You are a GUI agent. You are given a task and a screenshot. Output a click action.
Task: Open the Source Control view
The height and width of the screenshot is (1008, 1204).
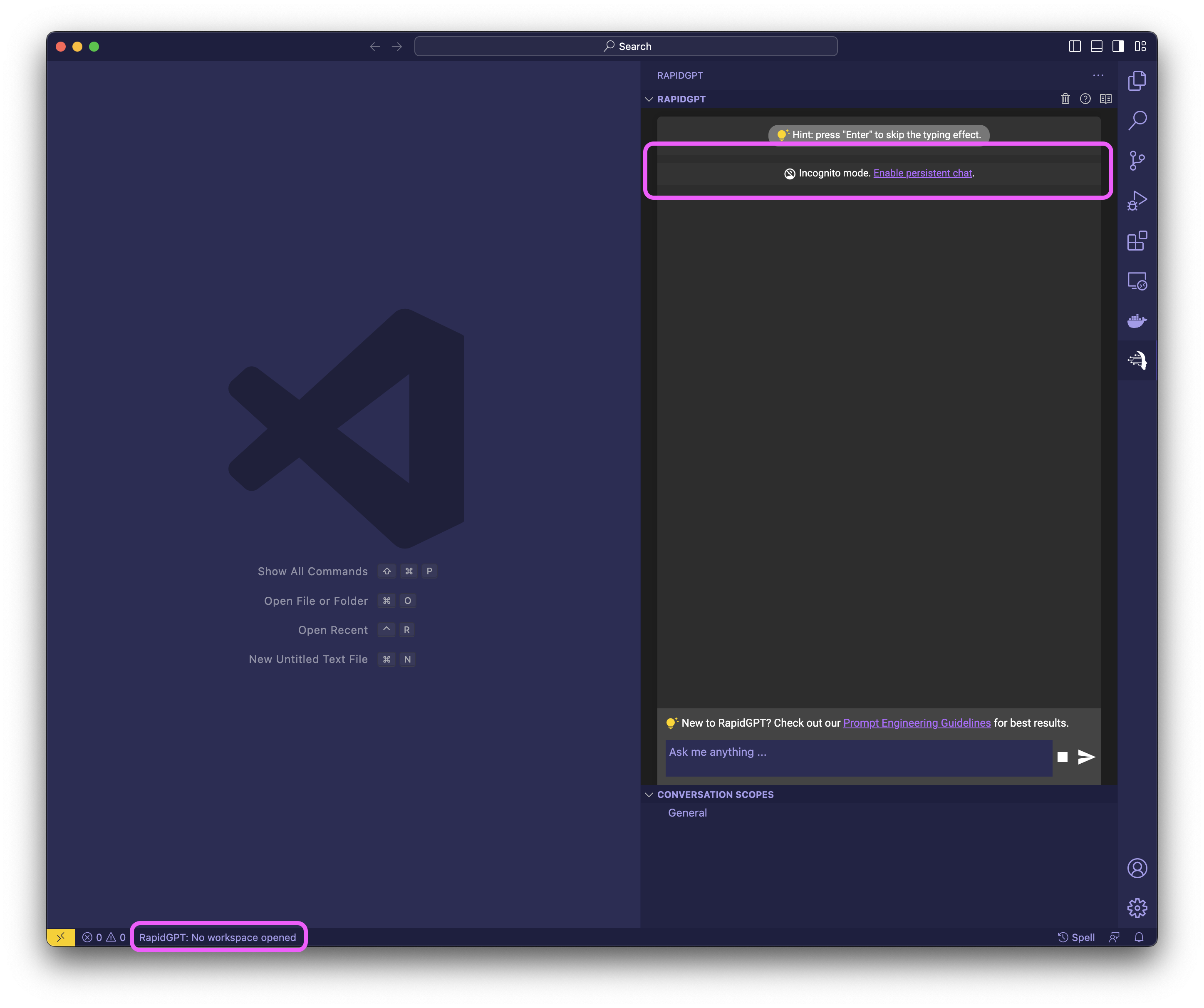pos(1137,161)
